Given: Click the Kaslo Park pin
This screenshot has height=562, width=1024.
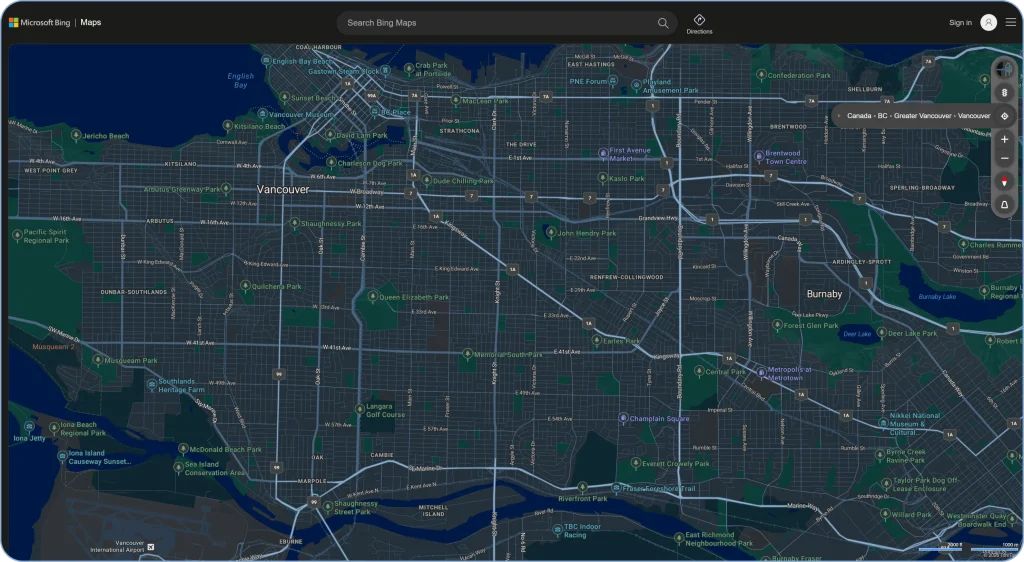Looking at the screenshot, I should 603,178.
